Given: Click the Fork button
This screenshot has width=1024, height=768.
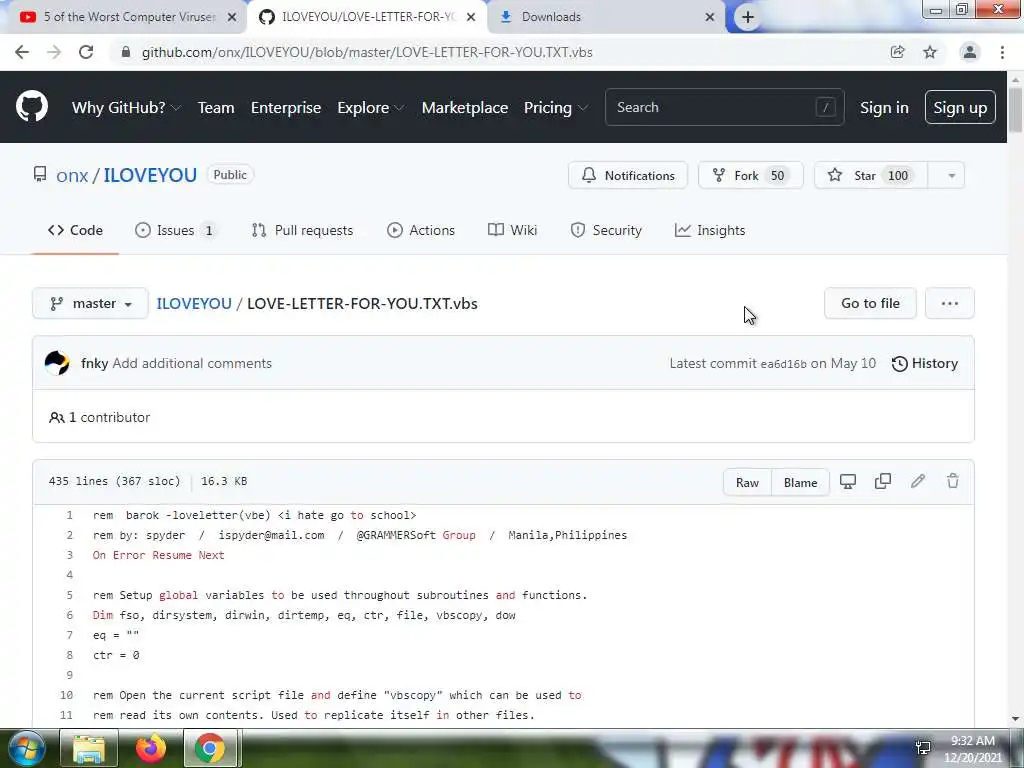Looking at the screenshot, I should [x=750, y=176].
